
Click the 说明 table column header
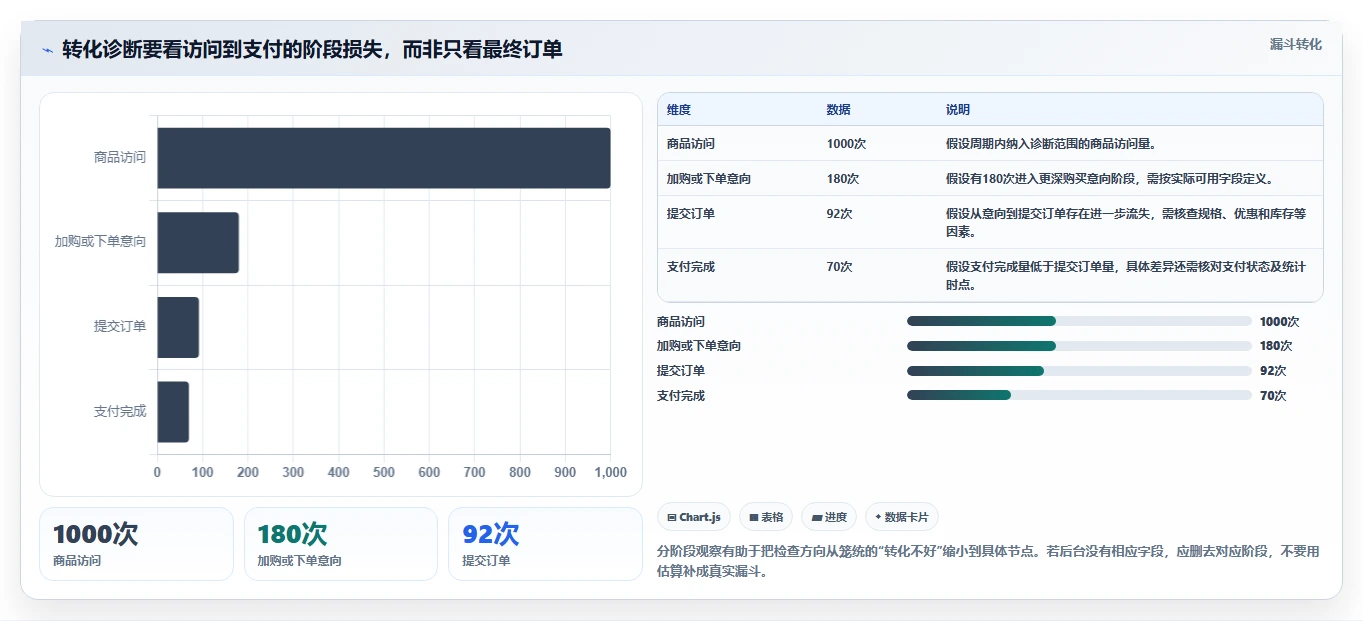click(958, 110)
